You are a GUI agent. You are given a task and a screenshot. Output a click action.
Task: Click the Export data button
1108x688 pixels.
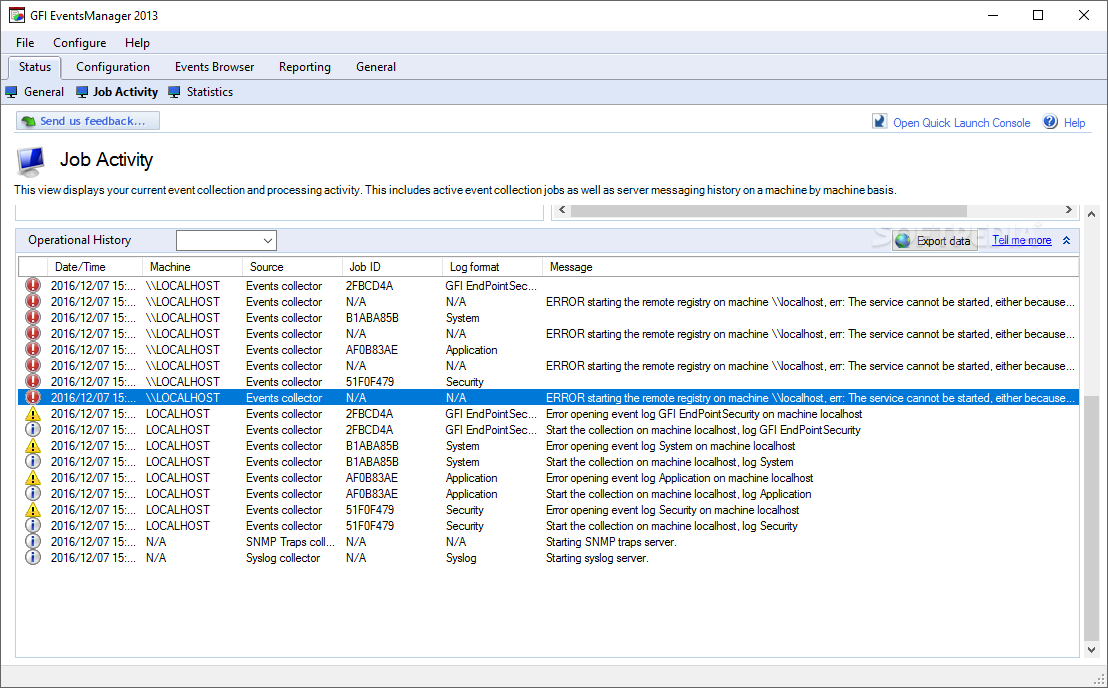click(935, 241)
